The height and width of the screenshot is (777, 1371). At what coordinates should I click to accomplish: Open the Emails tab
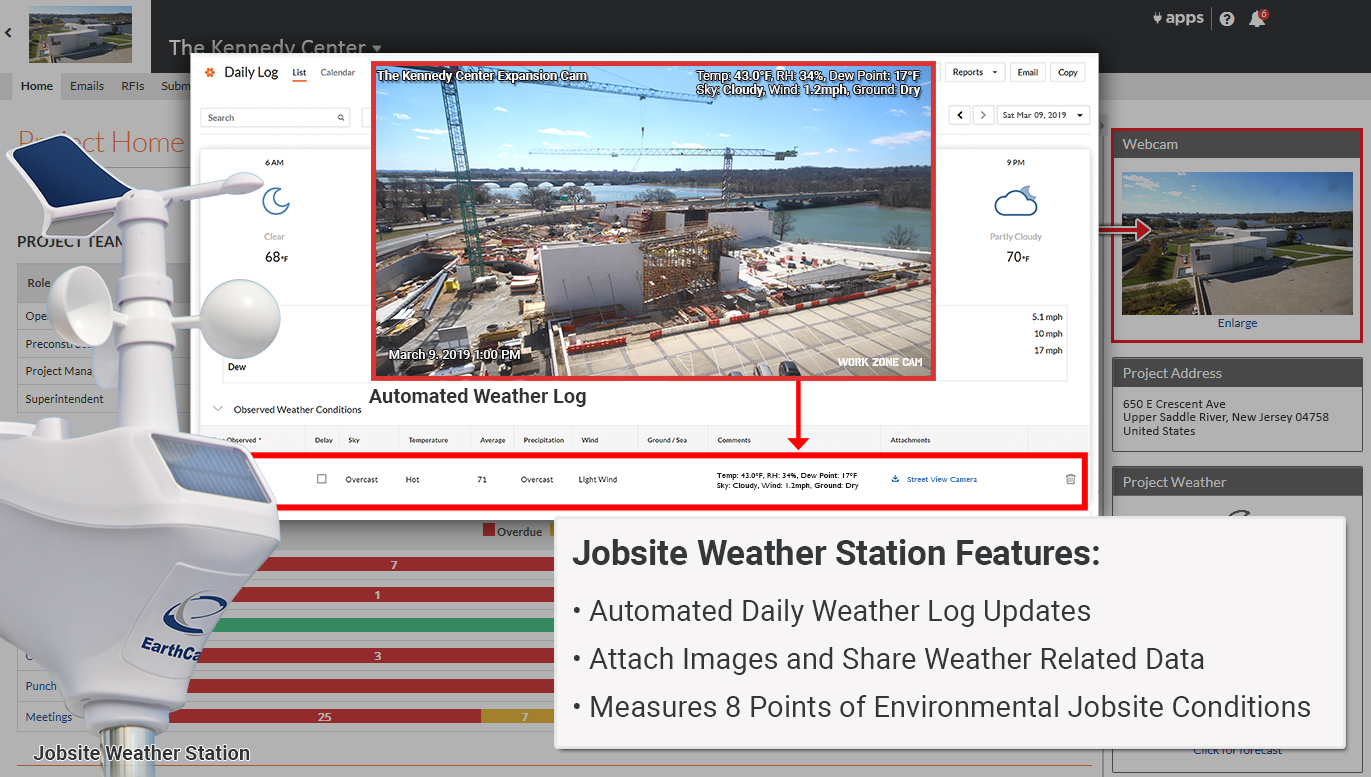(87, 86)
